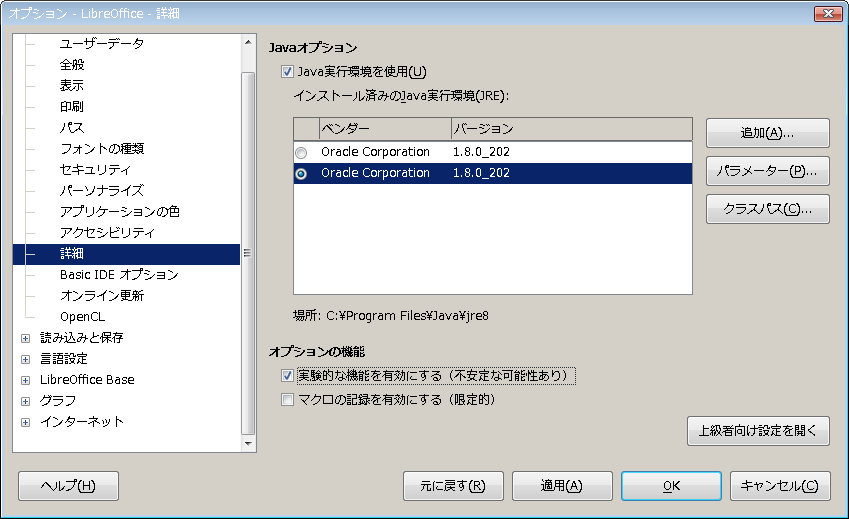
Task: Open the パラメーター(P)... dialog
Action: (768, 171)
